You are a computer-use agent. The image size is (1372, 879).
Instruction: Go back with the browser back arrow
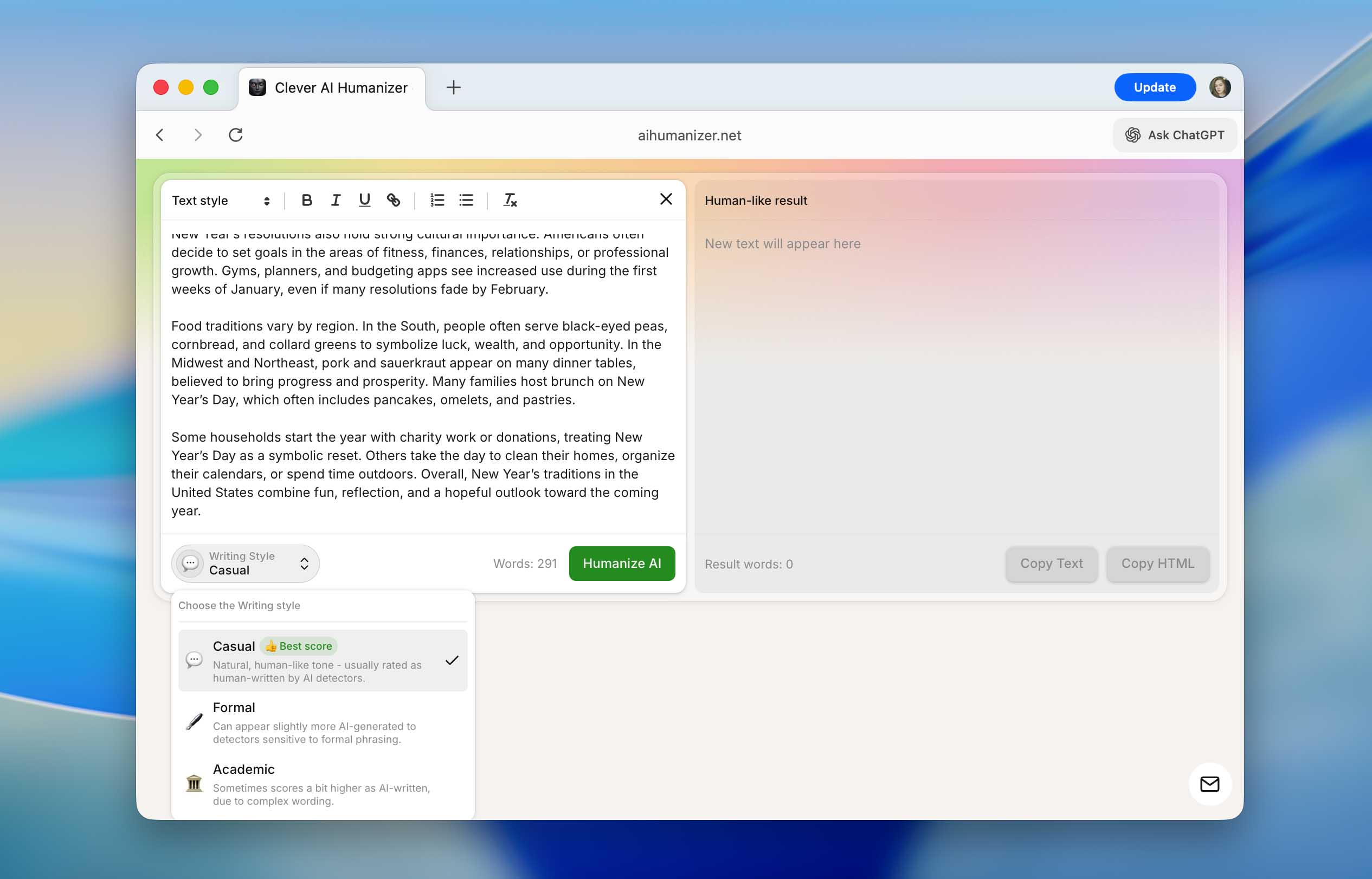[x=160, y=135]
